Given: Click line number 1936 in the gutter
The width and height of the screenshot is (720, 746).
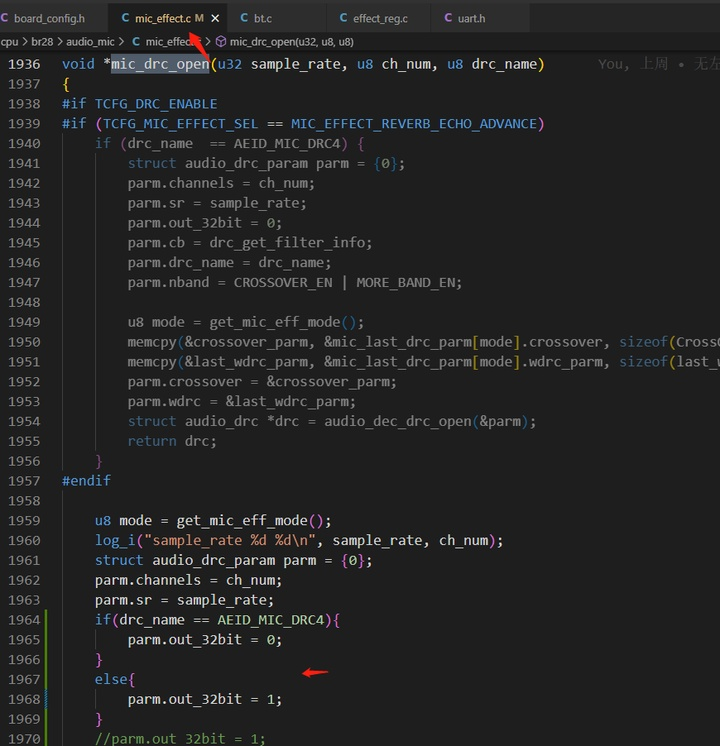Looking at the screenshot, I should [24, 64].
